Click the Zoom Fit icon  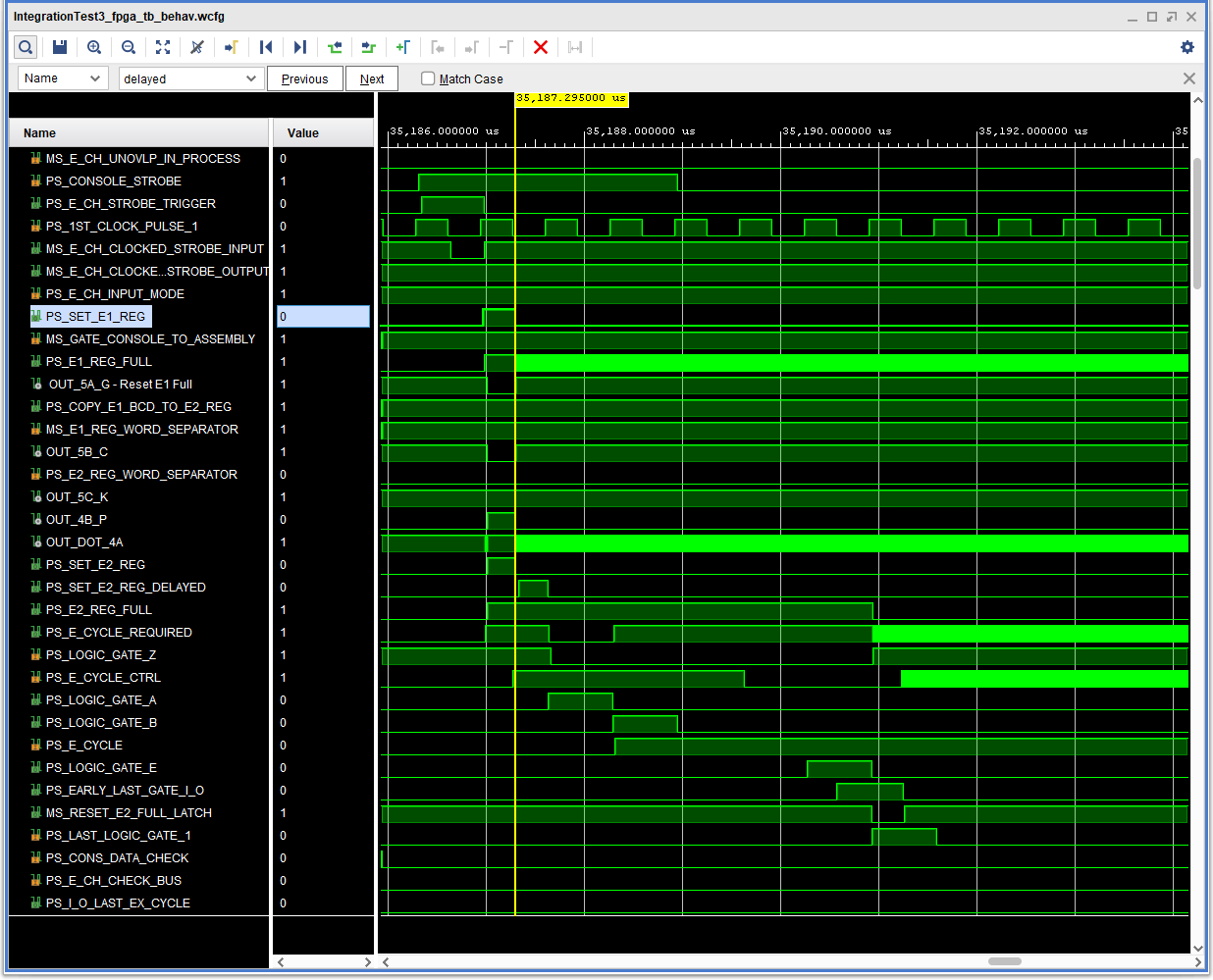(x=163, y=47)
